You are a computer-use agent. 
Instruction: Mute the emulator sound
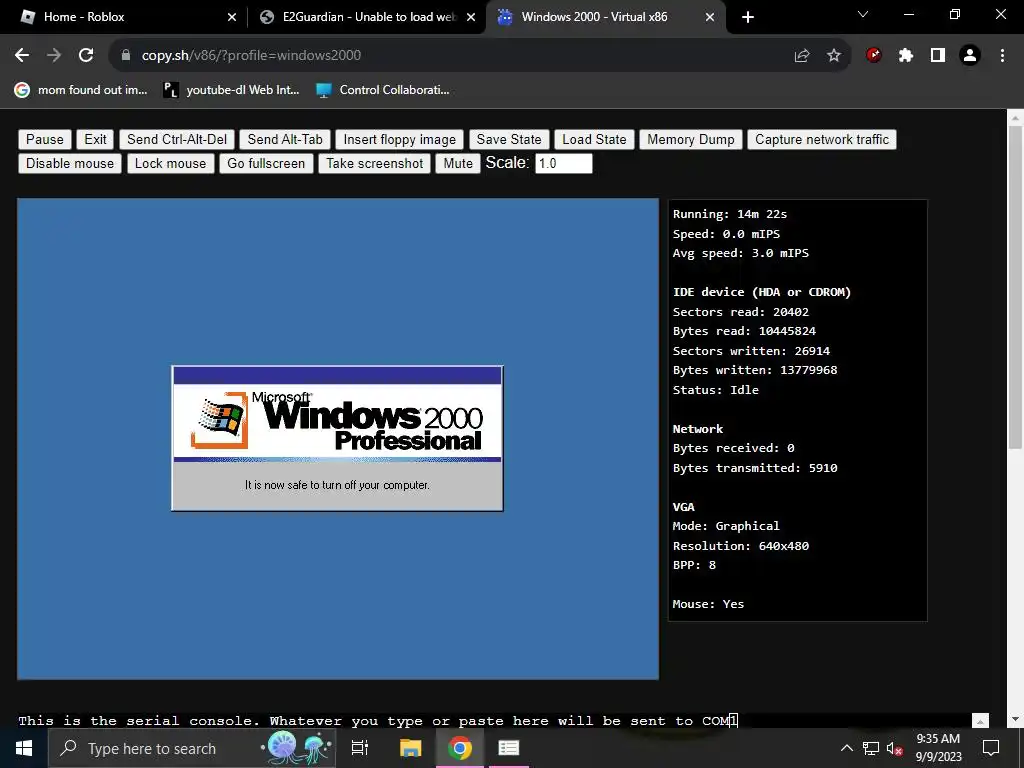click(x=458, y=163)
